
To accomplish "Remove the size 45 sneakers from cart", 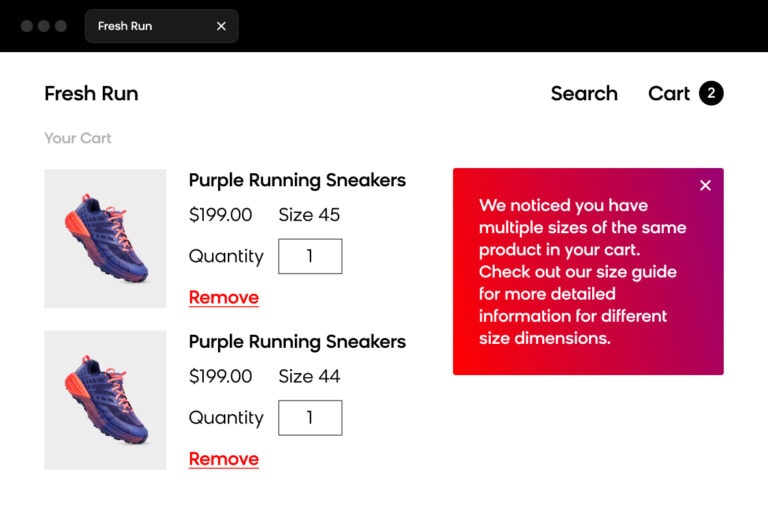I will (223, 297).
